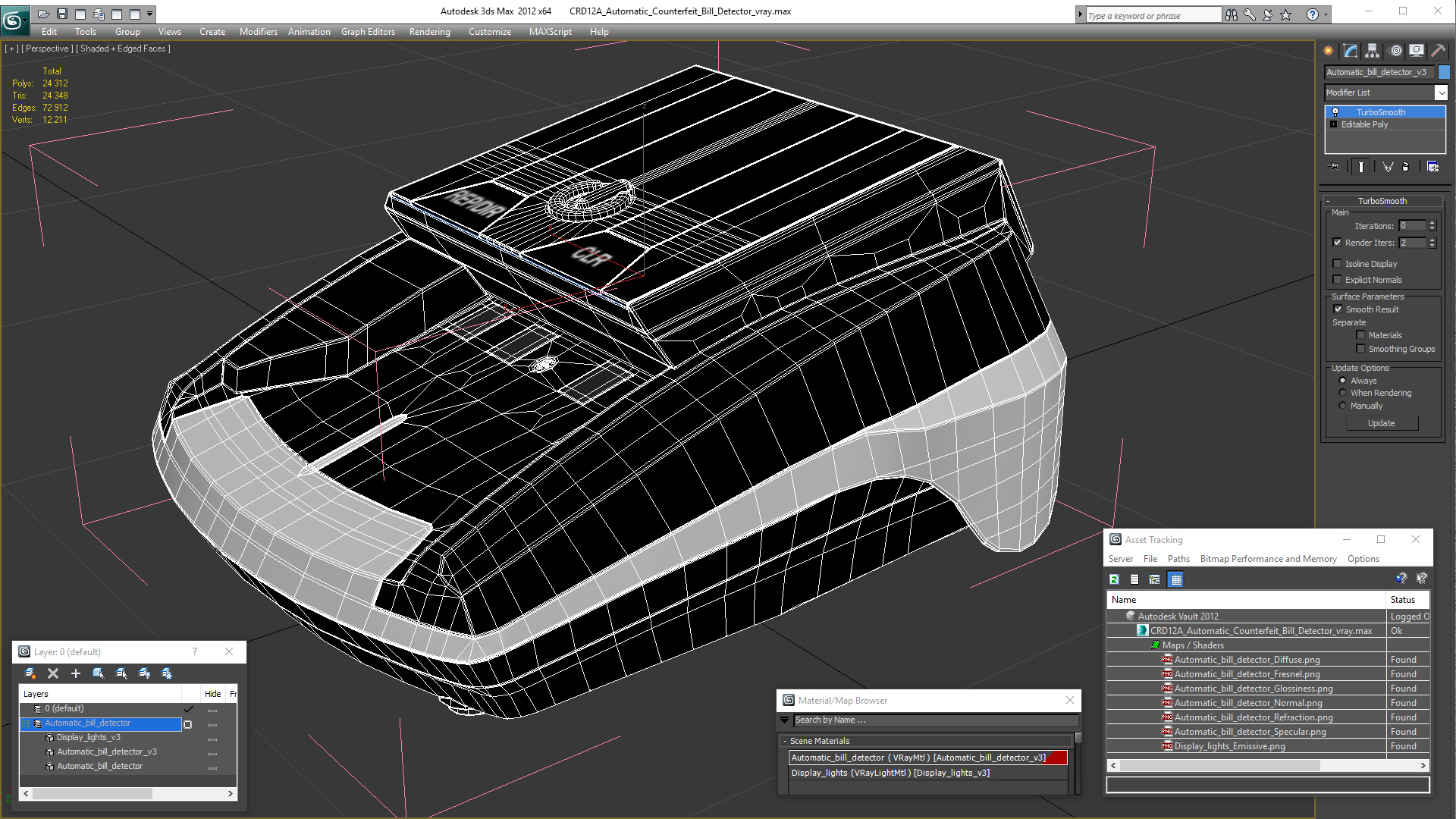The height and width of the screenshot is (819, 1456).
Task: Hide/unhide all layers icon
Action: 144,673
